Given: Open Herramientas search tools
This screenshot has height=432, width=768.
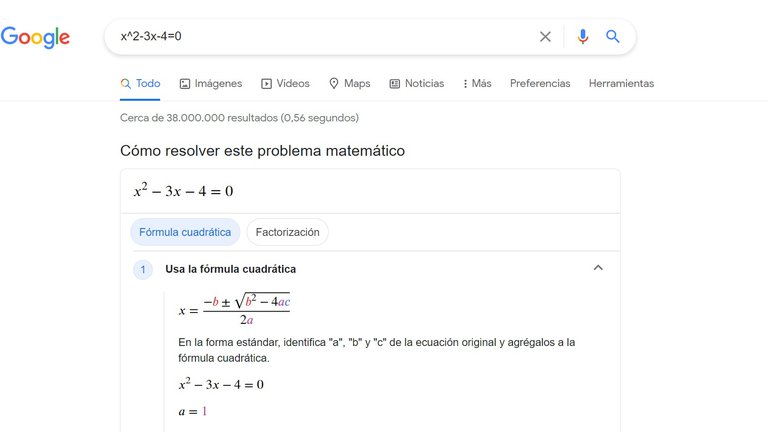Looking at the screenshot, I should pyautogui.click(x=621, y=84).
